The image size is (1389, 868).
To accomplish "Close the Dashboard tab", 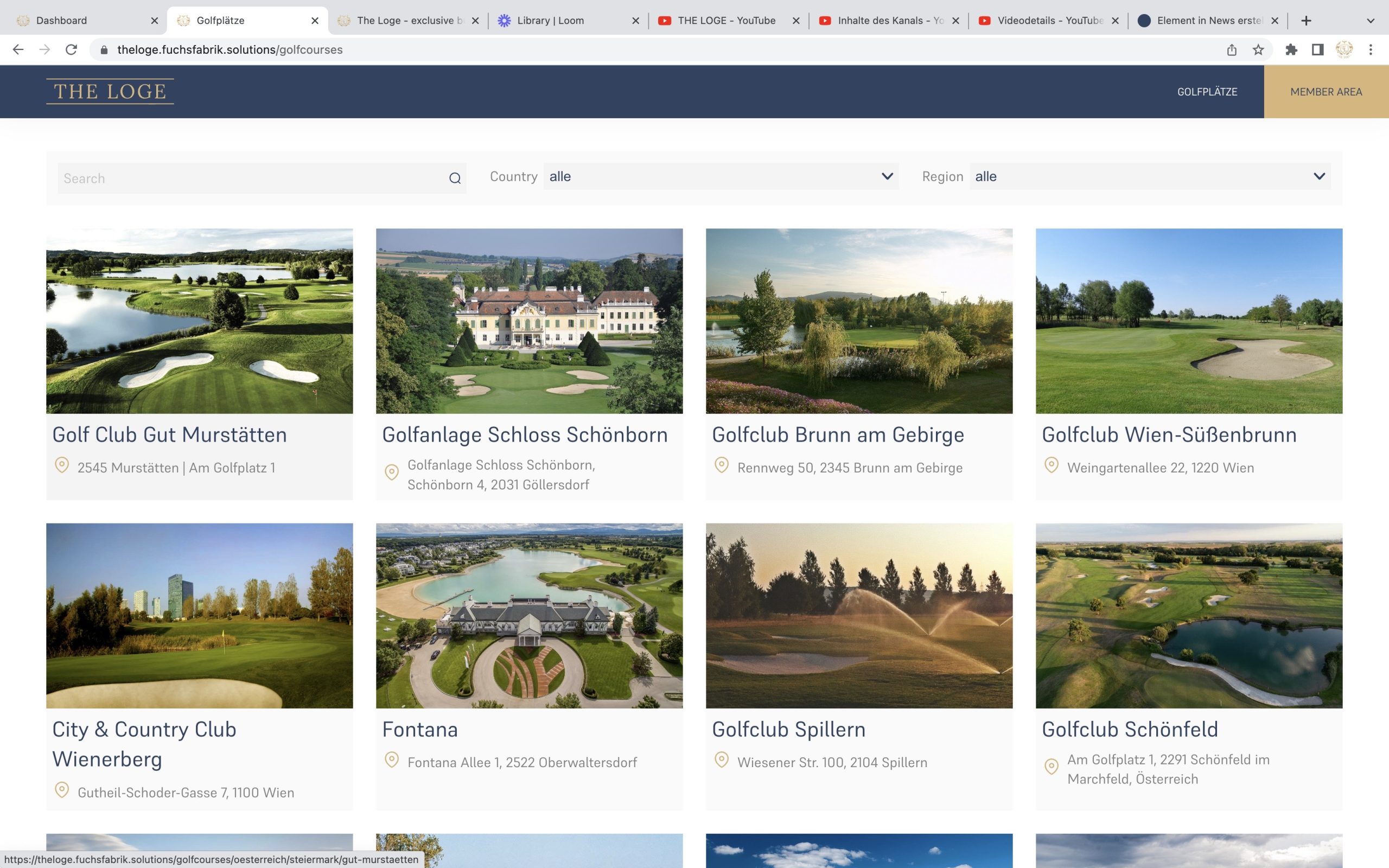I will click(155, 21).
